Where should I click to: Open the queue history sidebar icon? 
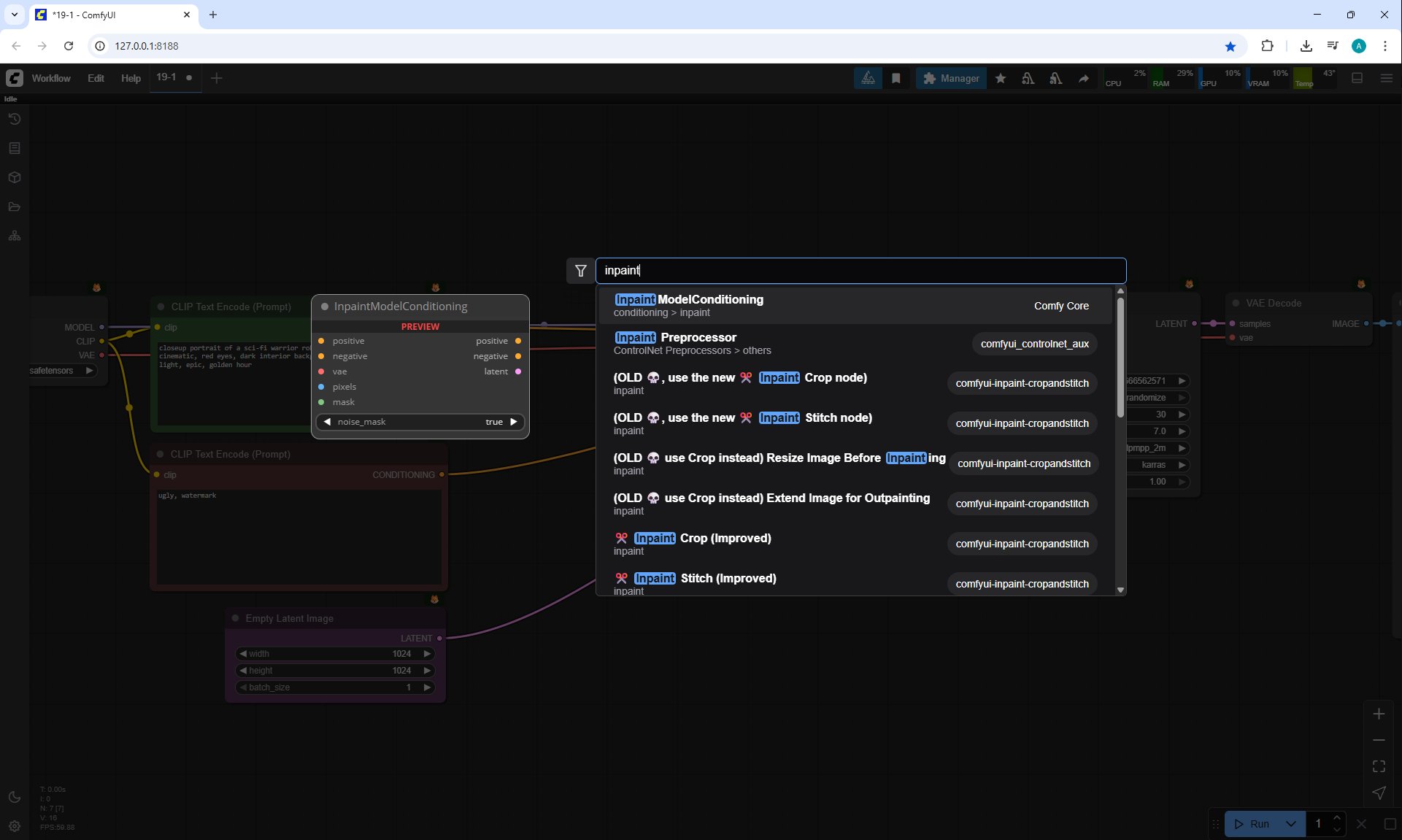tap(15, 119)
